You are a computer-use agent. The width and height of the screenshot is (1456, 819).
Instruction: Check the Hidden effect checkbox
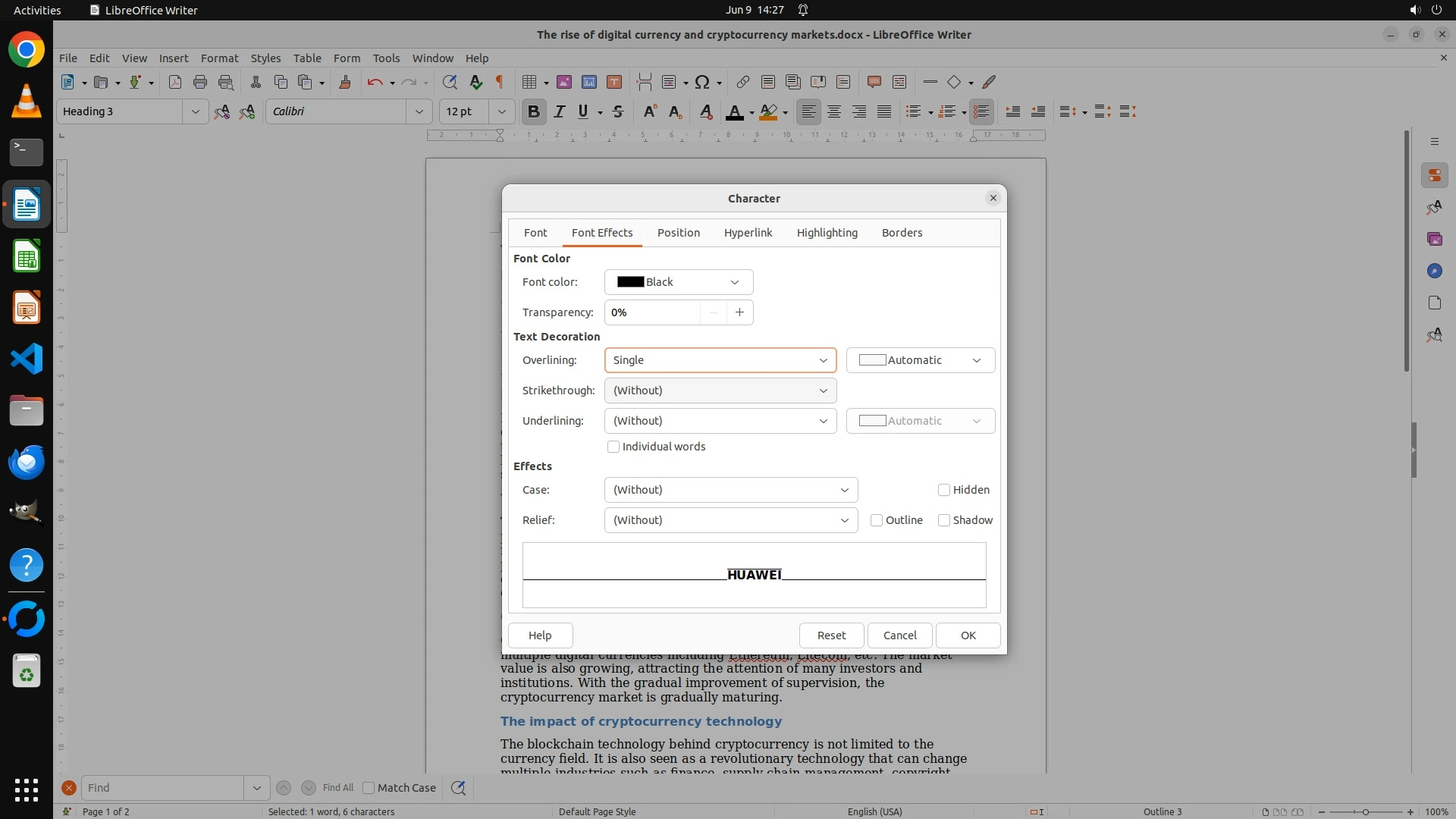[x=944, y=490]
